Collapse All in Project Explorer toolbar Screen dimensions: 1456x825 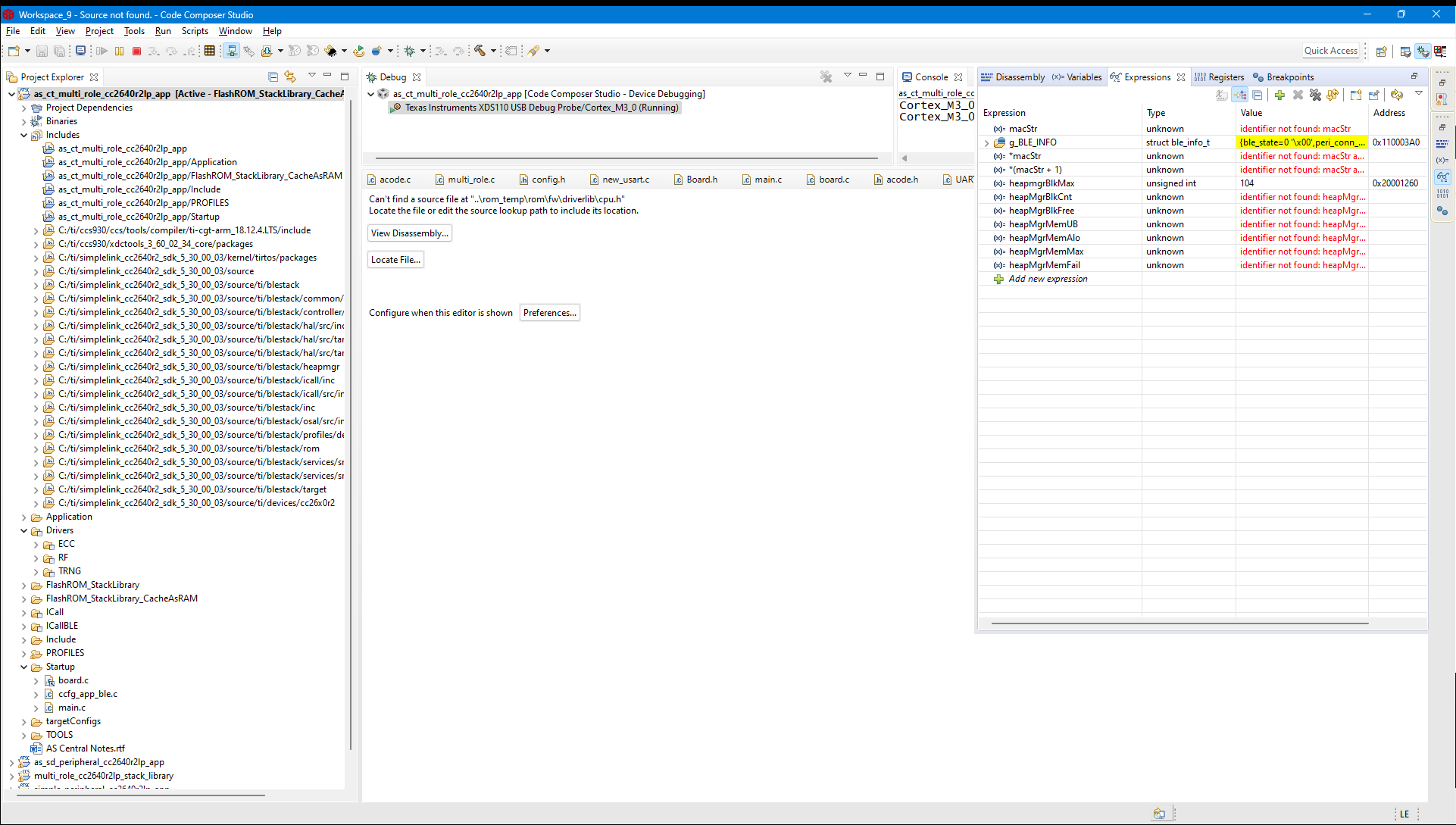pyautogui.click(x=273, y=77)
